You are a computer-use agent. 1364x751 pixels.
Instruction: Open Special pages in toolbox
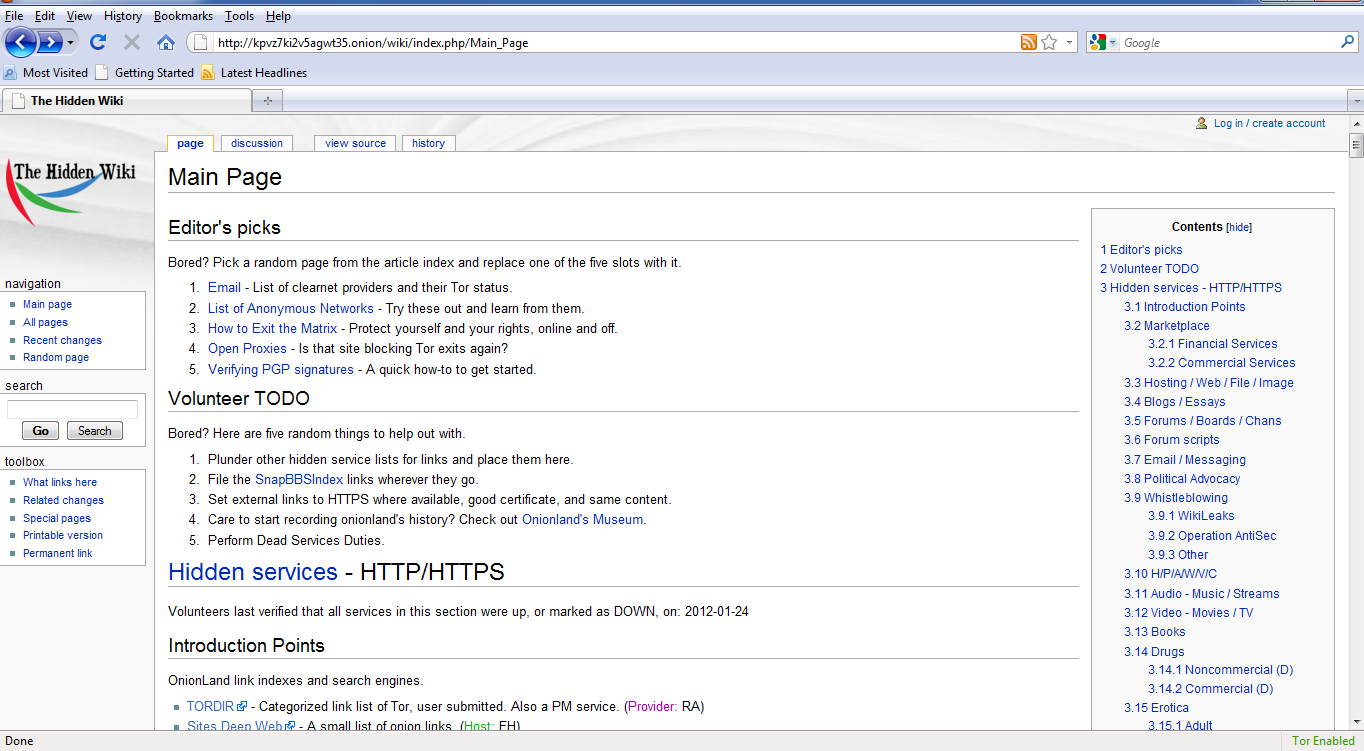coord(57,518)
